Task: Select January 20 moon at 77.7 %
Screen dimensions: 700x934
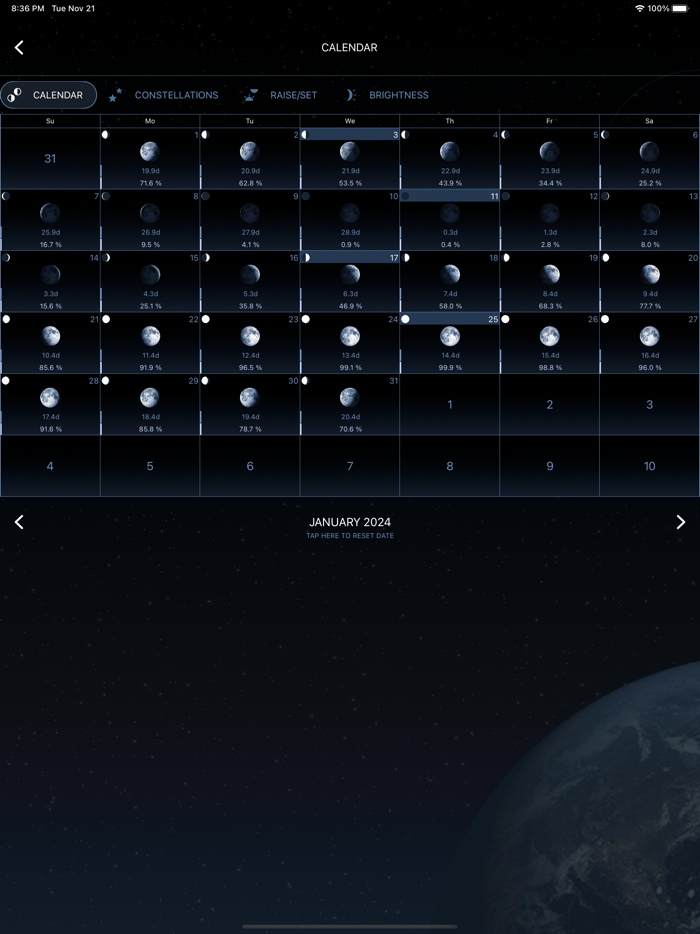Action: pyautogui.click(x=650, y=282)
